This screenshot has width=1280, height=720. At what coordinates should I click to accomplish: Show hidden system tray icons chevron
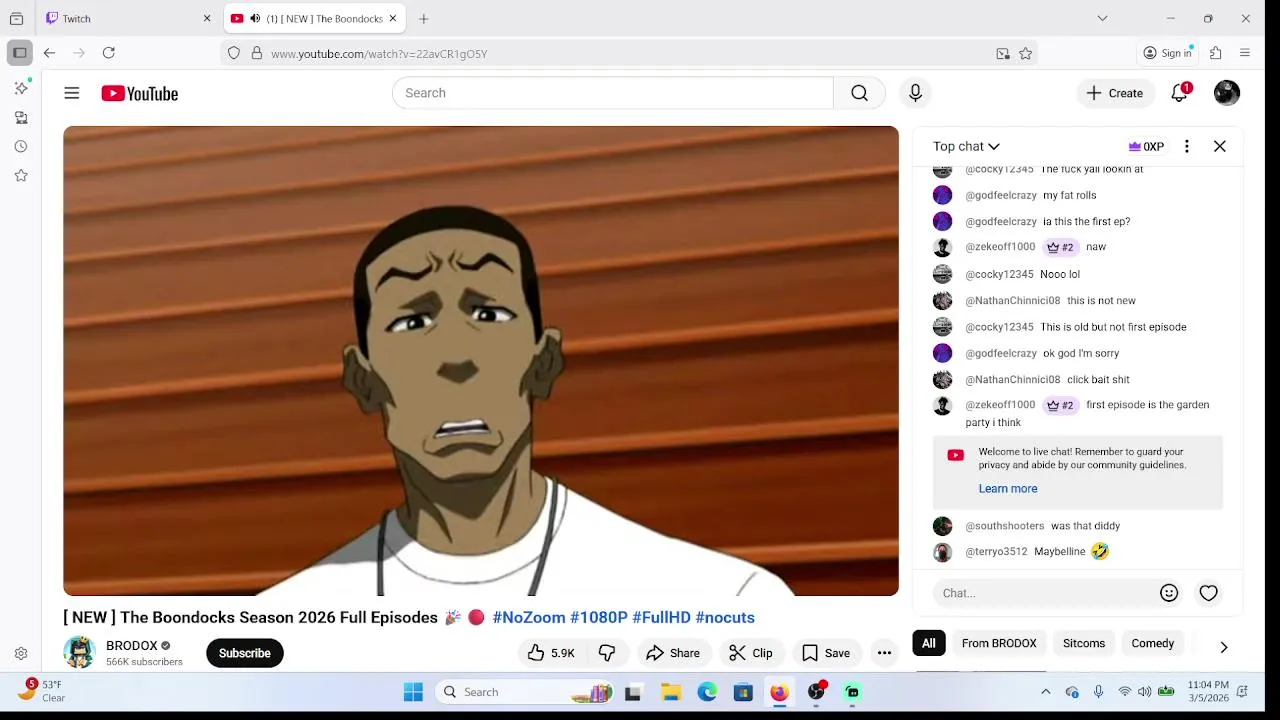(1046, 692)
